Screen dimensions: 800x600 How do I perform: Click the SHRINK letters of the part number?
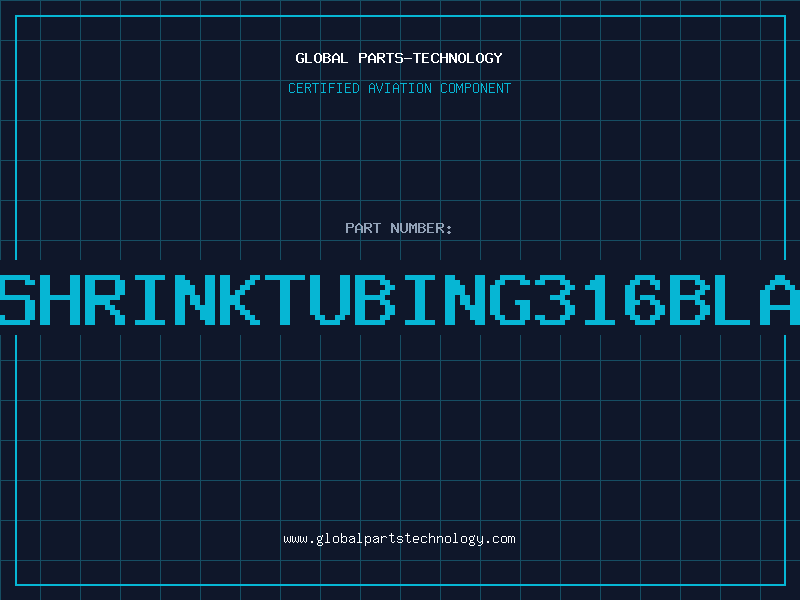130,300
